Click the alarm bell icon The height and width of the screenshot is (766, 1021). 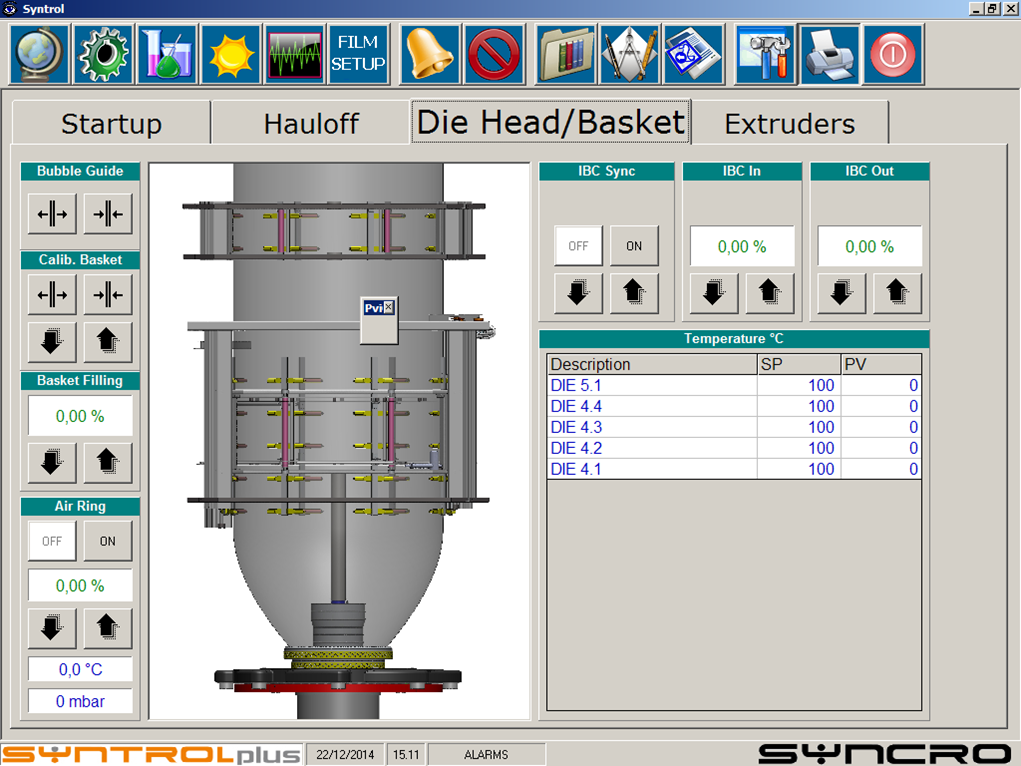click(430, 54)
